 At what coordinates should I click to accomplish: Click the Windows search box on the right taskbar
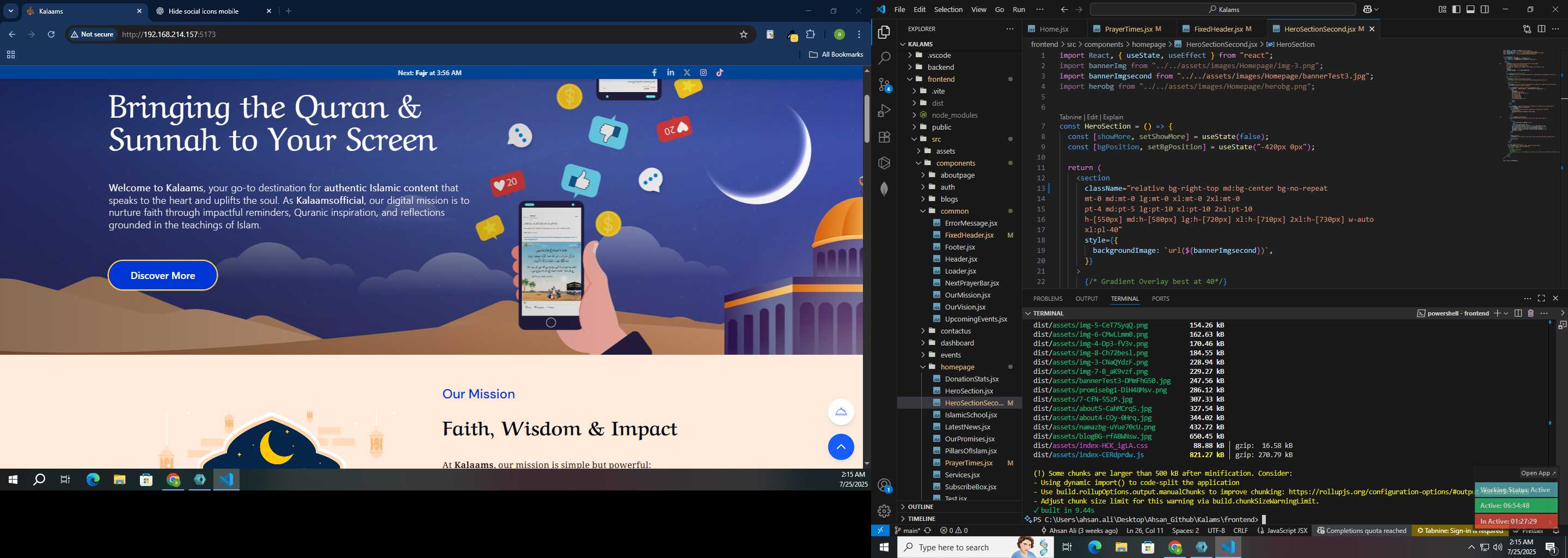coord(975,547)
